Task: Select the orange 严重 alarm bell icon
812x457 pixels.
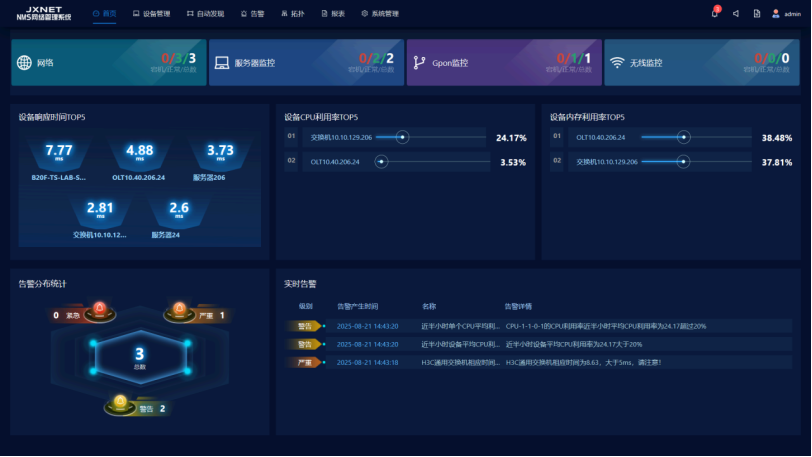Action: (180, 308)
